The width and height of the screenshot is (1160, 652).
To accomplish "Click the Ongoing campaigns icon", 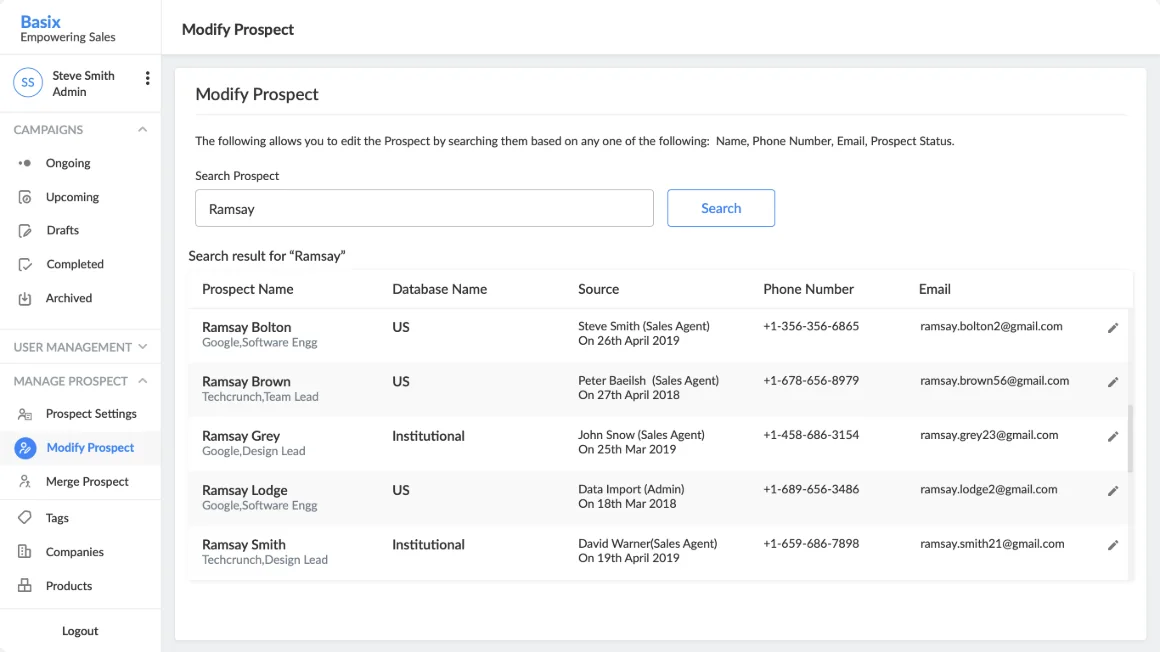I will pyautogui.click(x=24, y=163).
